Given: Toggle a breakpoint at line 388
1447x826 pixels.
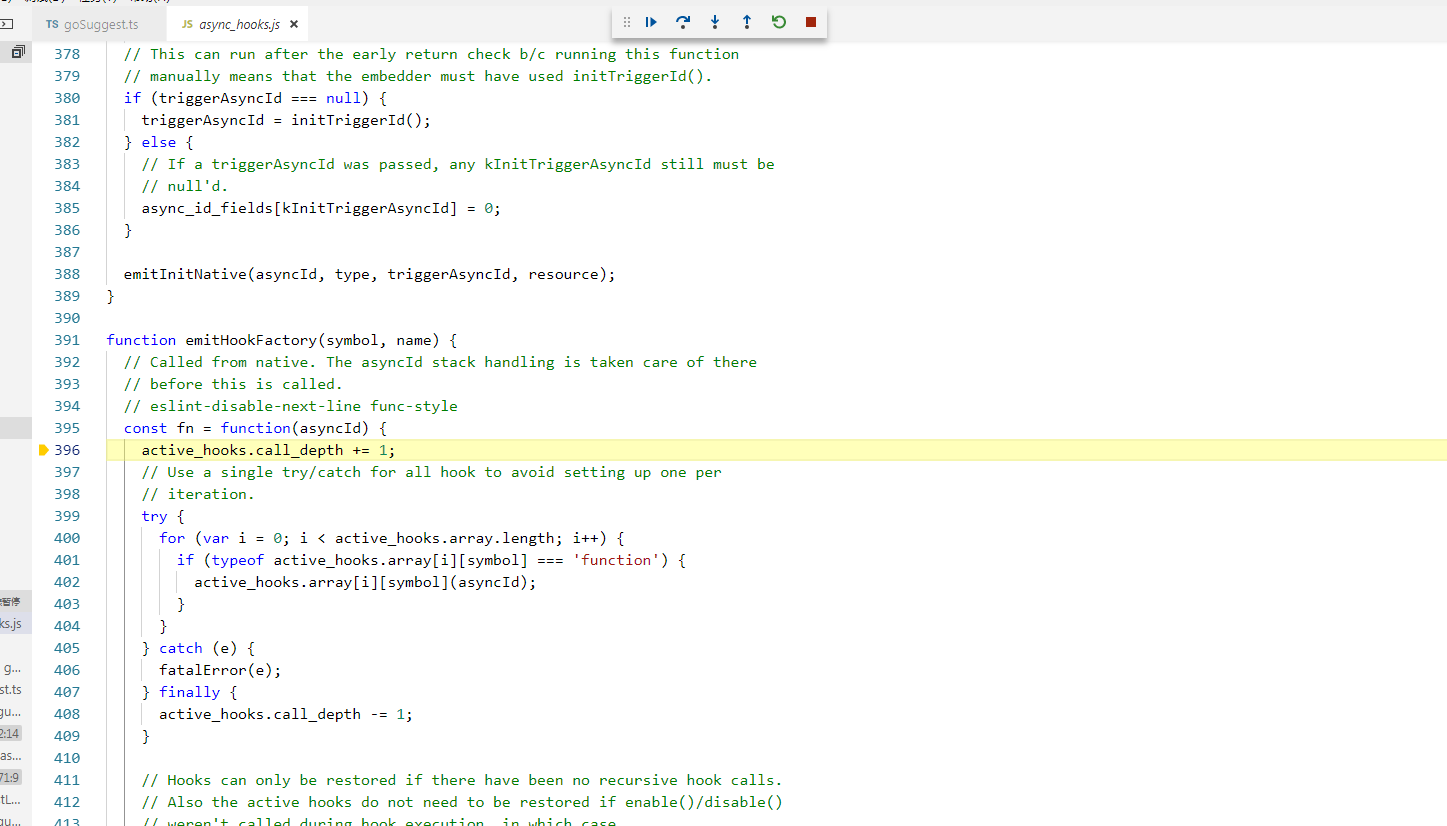Looking at the screenshot, I should click(x=44, y=273).
